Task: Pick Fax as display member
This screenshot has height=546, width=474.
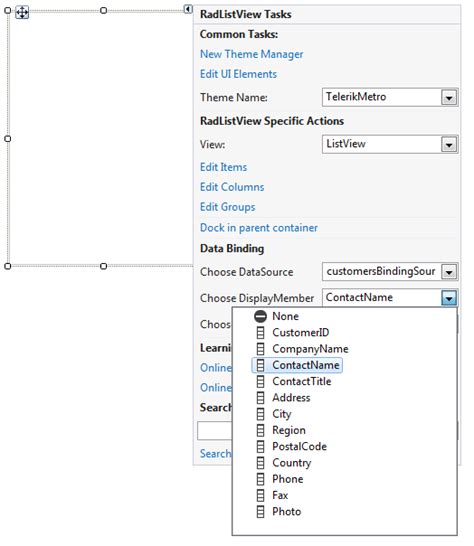Action: [280, 495]
